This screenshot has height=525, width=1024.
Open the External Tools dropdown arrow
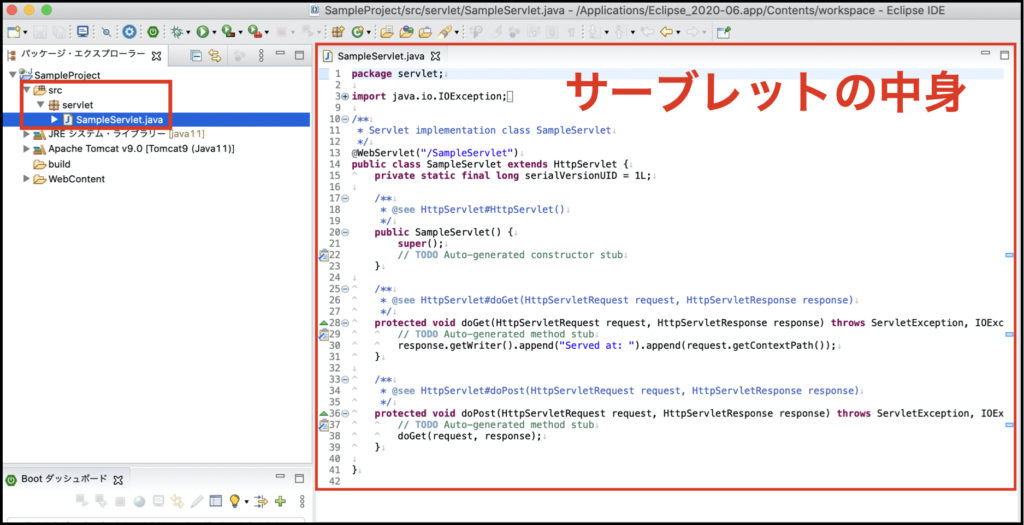click(x=266, y=32)
